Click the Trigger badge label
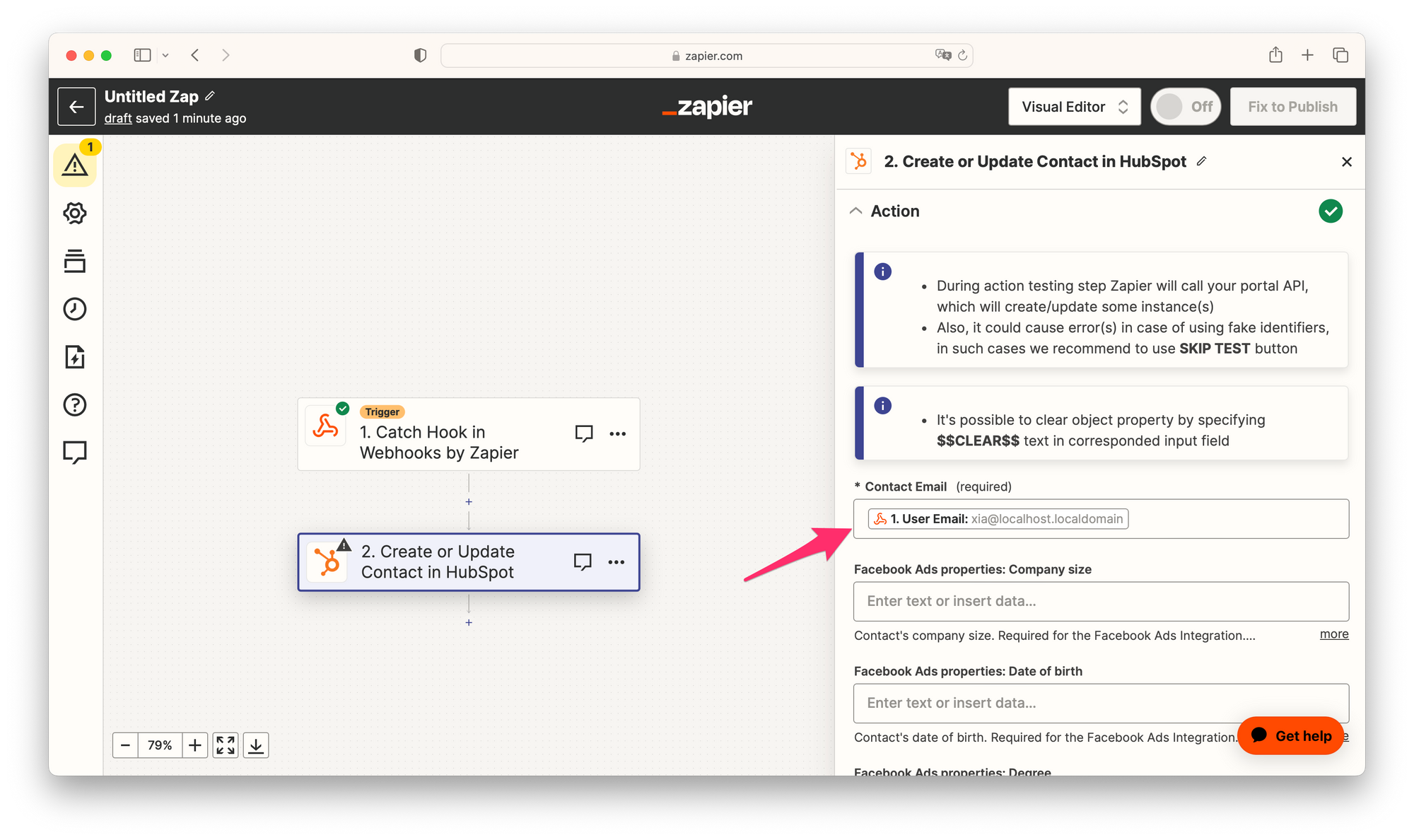 click(x=382, y=412)
